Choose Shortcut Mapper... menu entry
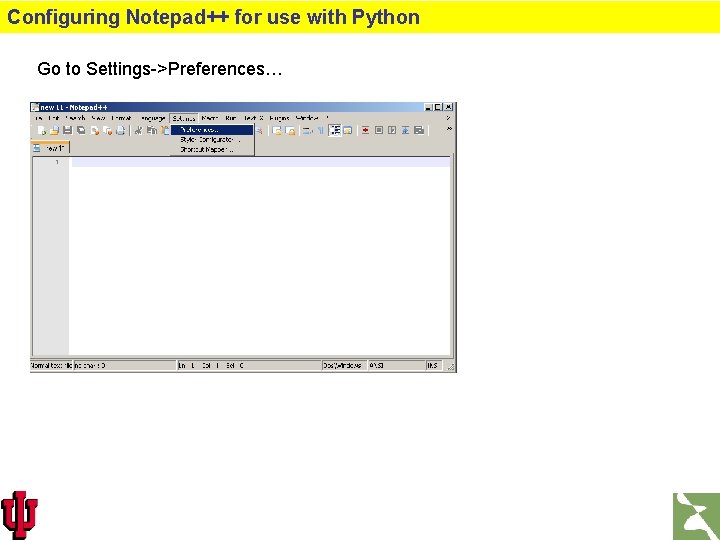 click(x=212, y=149)
